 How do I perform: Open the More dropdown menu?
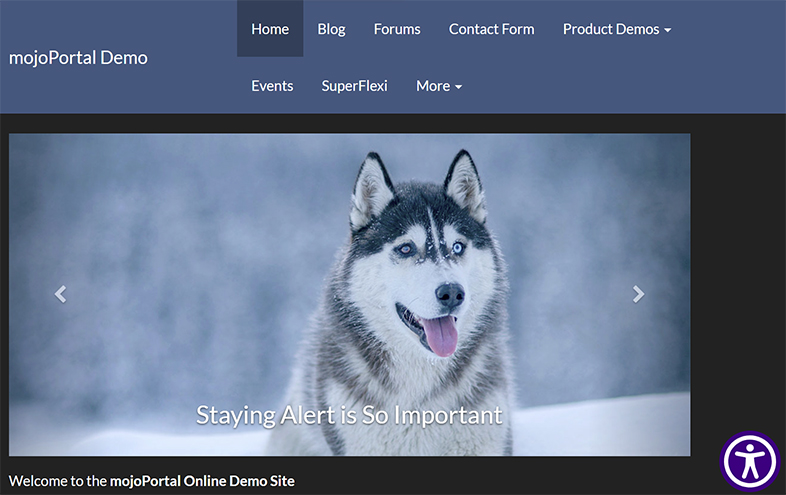(433, 86)
